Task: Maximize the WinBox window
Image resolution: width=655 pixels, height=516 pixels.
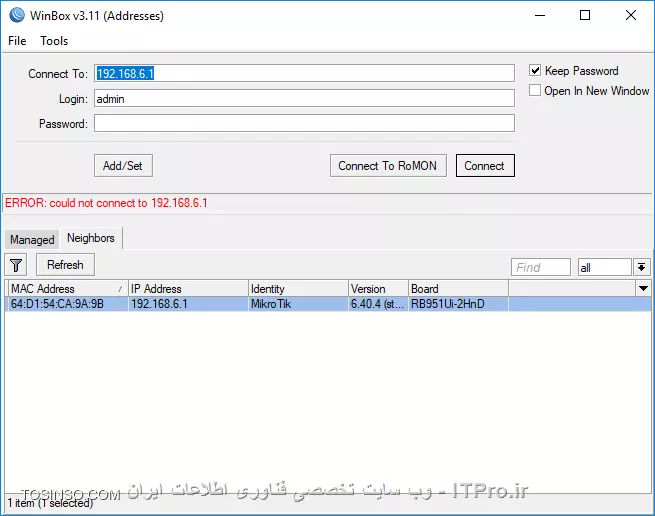Action: [585, 15]
